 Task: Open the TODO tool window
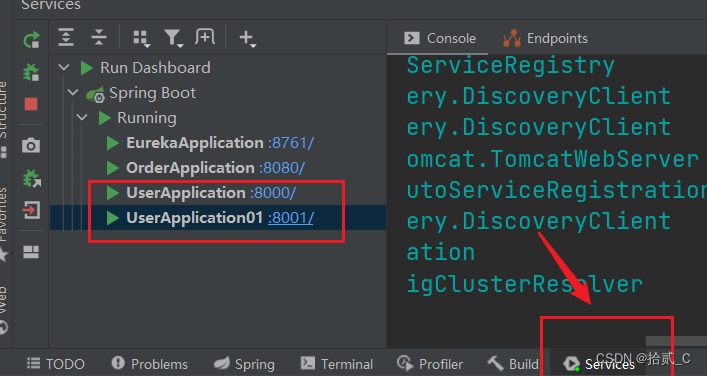[55, 364]
